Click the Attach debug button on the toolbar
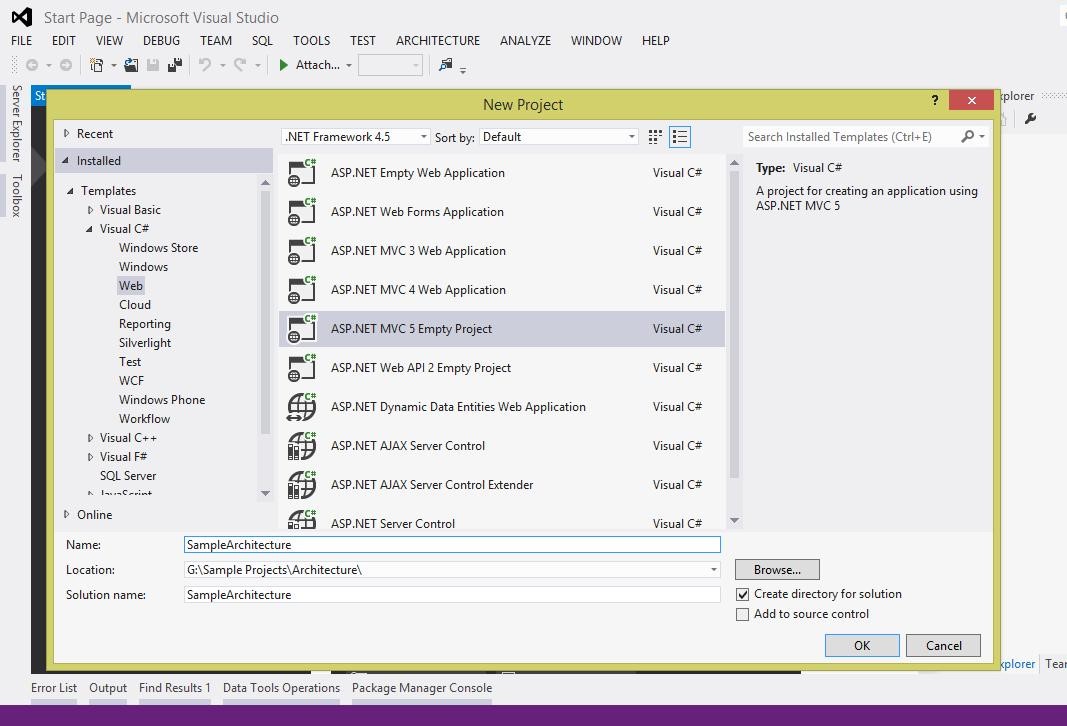This screenshot has height=726, width=1067. pyautogui.click(x=311, y=65)
